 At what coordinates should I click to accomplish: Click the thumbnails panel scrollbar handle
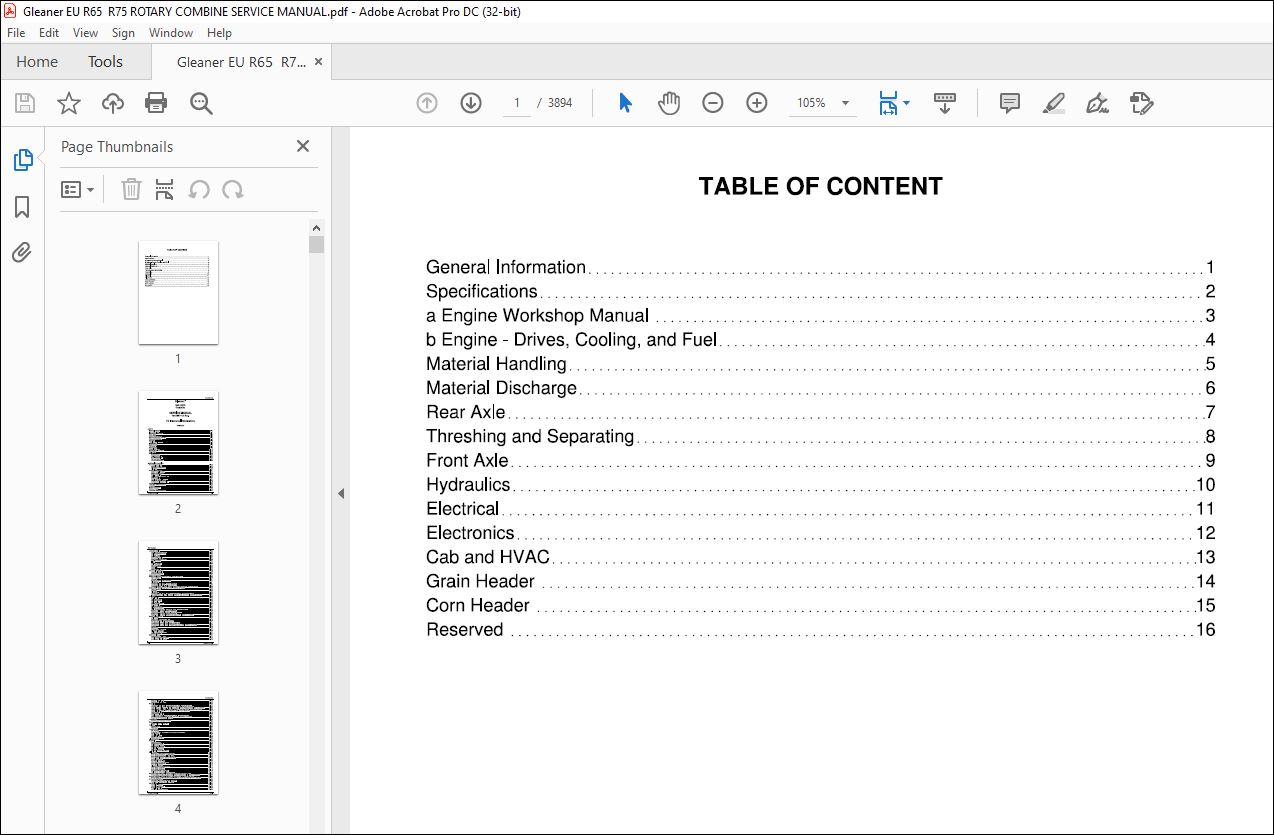point(317,244)
